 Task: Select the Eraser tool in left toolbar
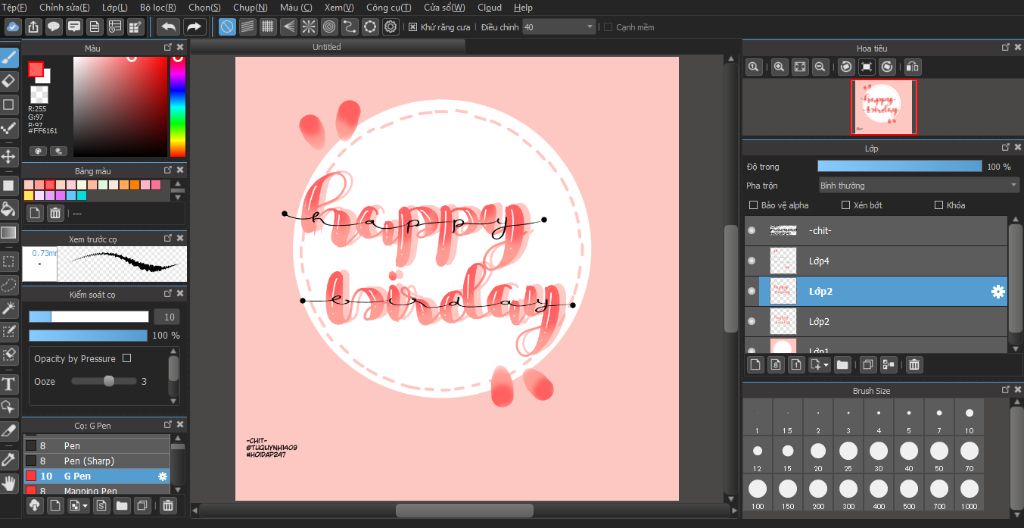pyautogui.click(x=9, y=81)
